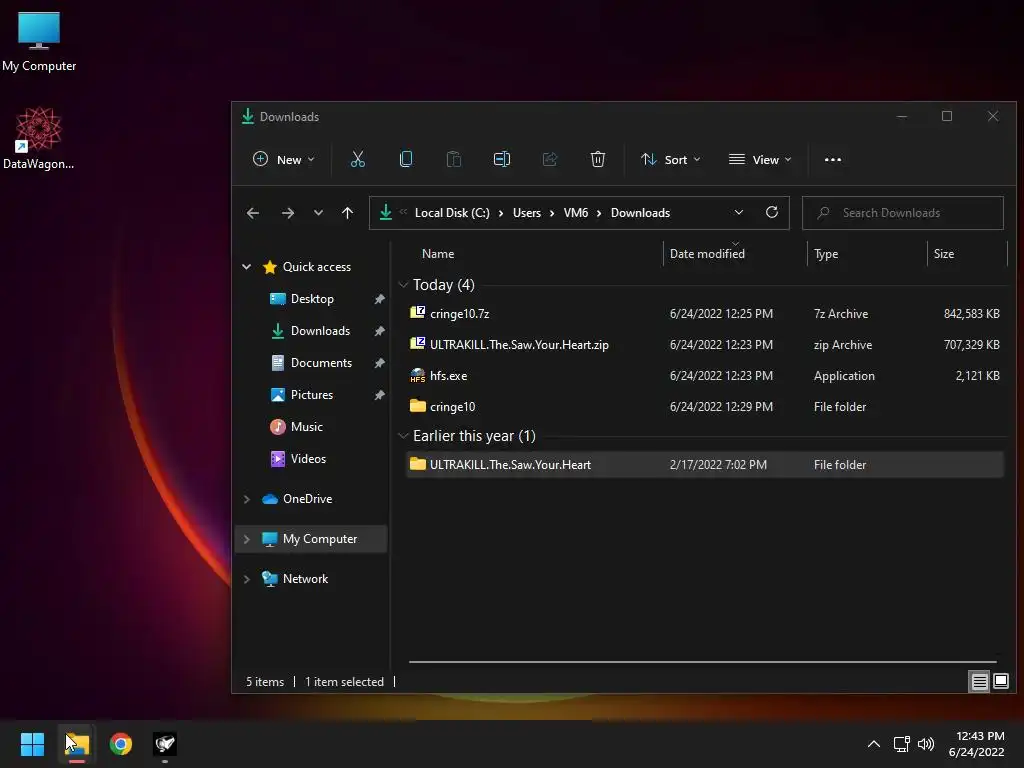Screen dimensions: 1024x768
Task: Collapse the Earlier this year group
Action: [x=404, y=436]
